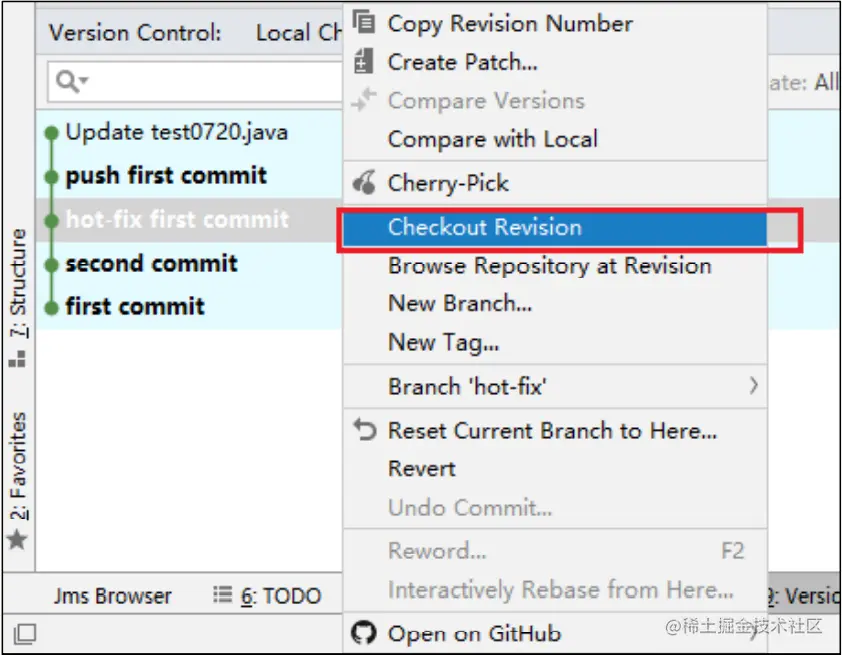
Task: Expand the Branch 'hot-fix' submenu arrow
Action: (753, 385)
